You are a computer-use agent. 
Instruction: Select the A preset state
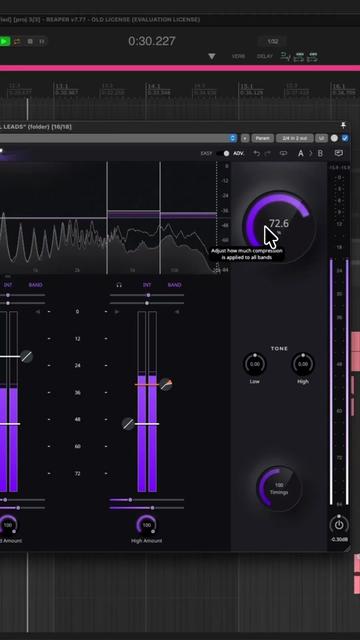[x=301, y=153]
